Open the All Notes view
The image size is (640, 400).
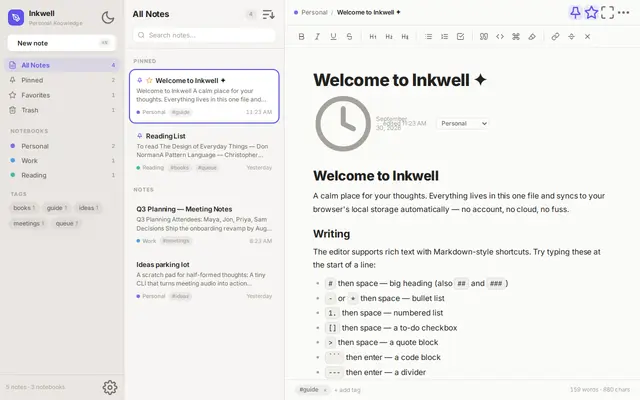pos(62,65)
